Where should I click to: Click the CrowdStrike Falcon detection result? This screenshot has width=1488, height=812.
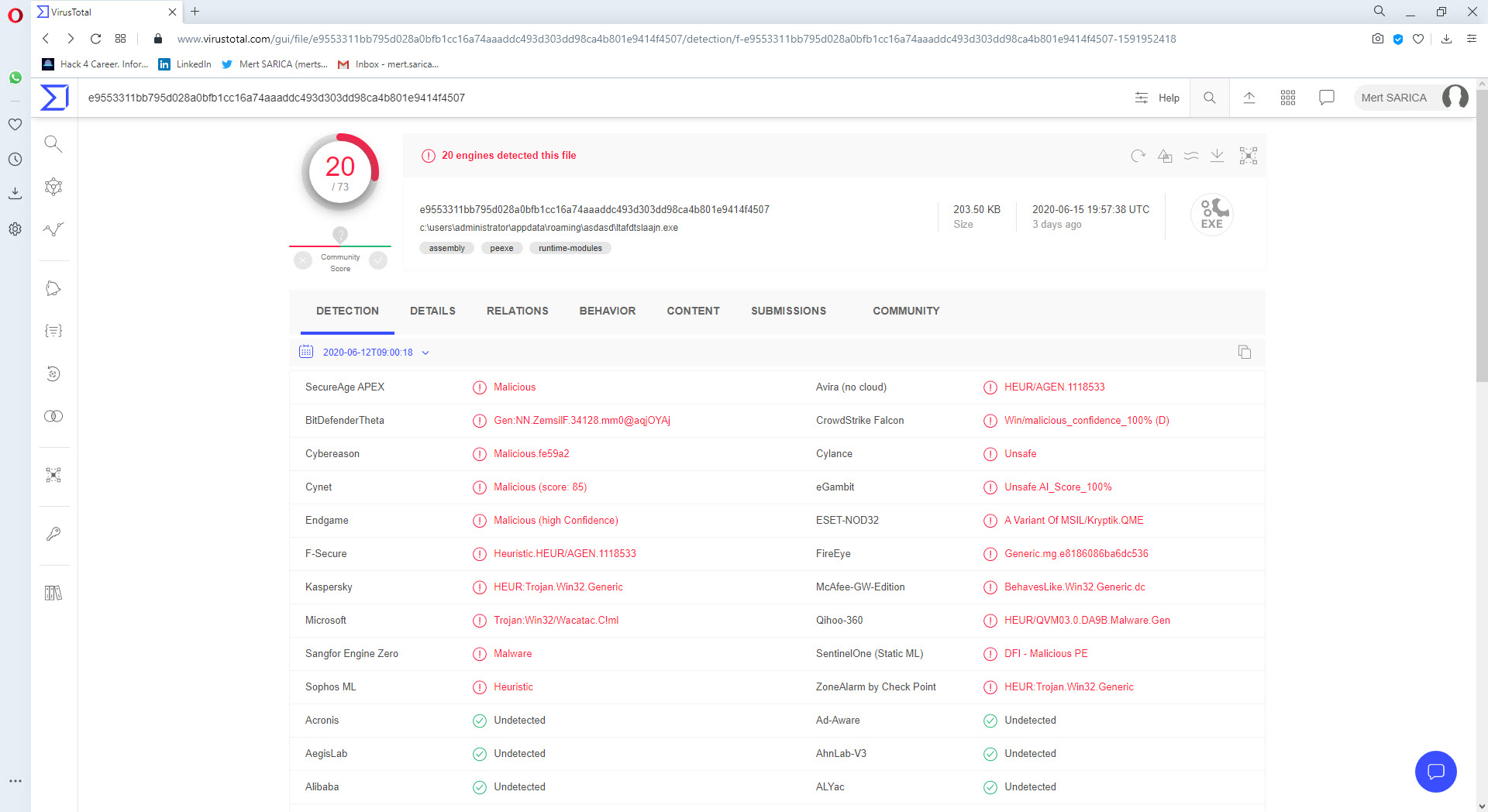[1087, 420]
